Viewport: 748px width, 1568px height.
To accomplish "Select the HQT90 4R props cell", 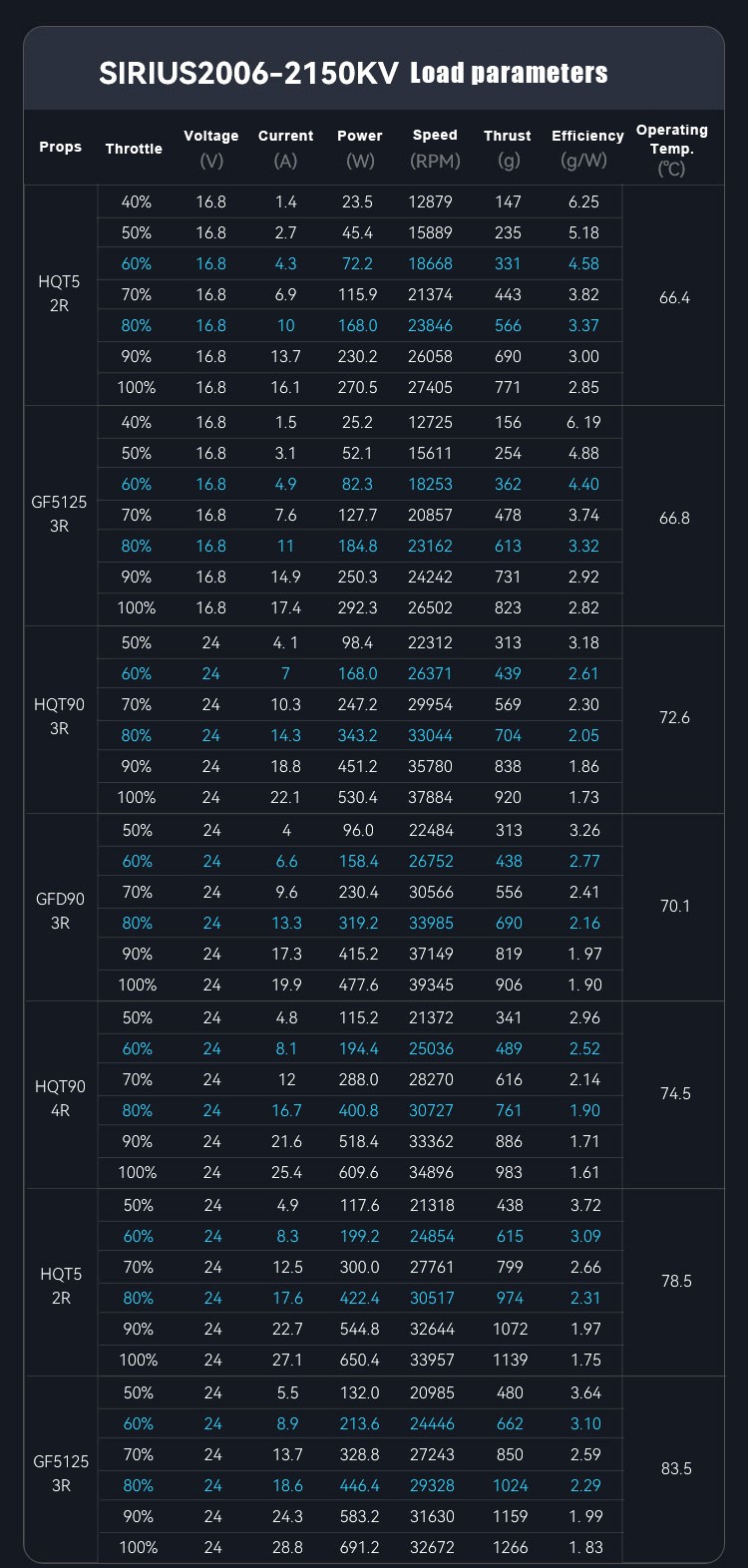I will click(60, 1098).
